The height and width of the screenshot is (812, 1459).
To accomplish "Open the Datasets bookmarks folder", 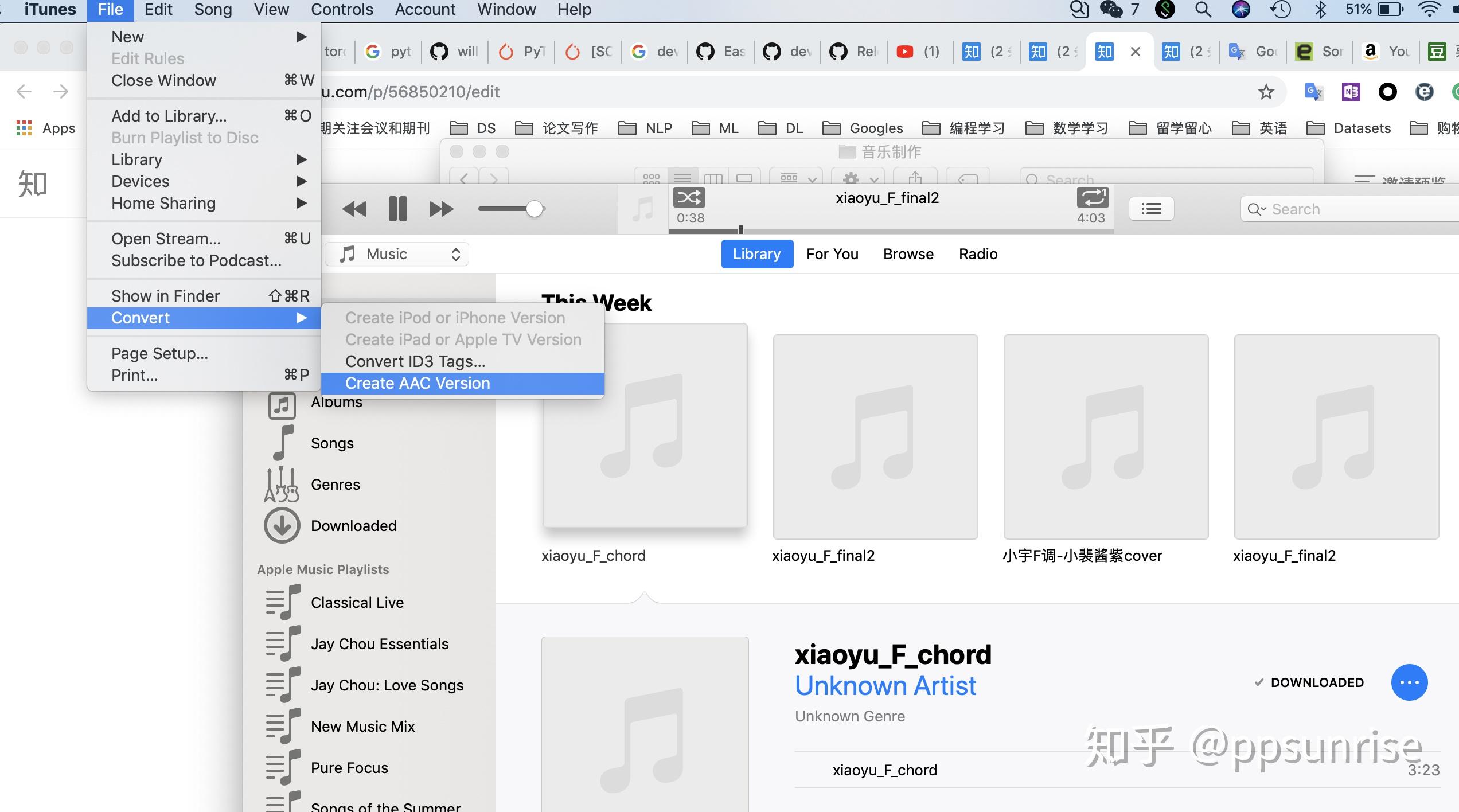I will pos(1349,128).
